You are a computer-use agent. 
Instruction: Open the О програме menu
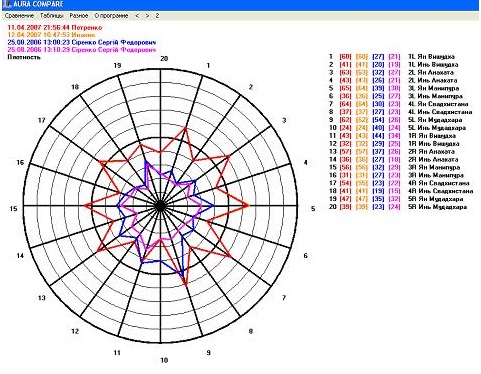tap(111, 16)
